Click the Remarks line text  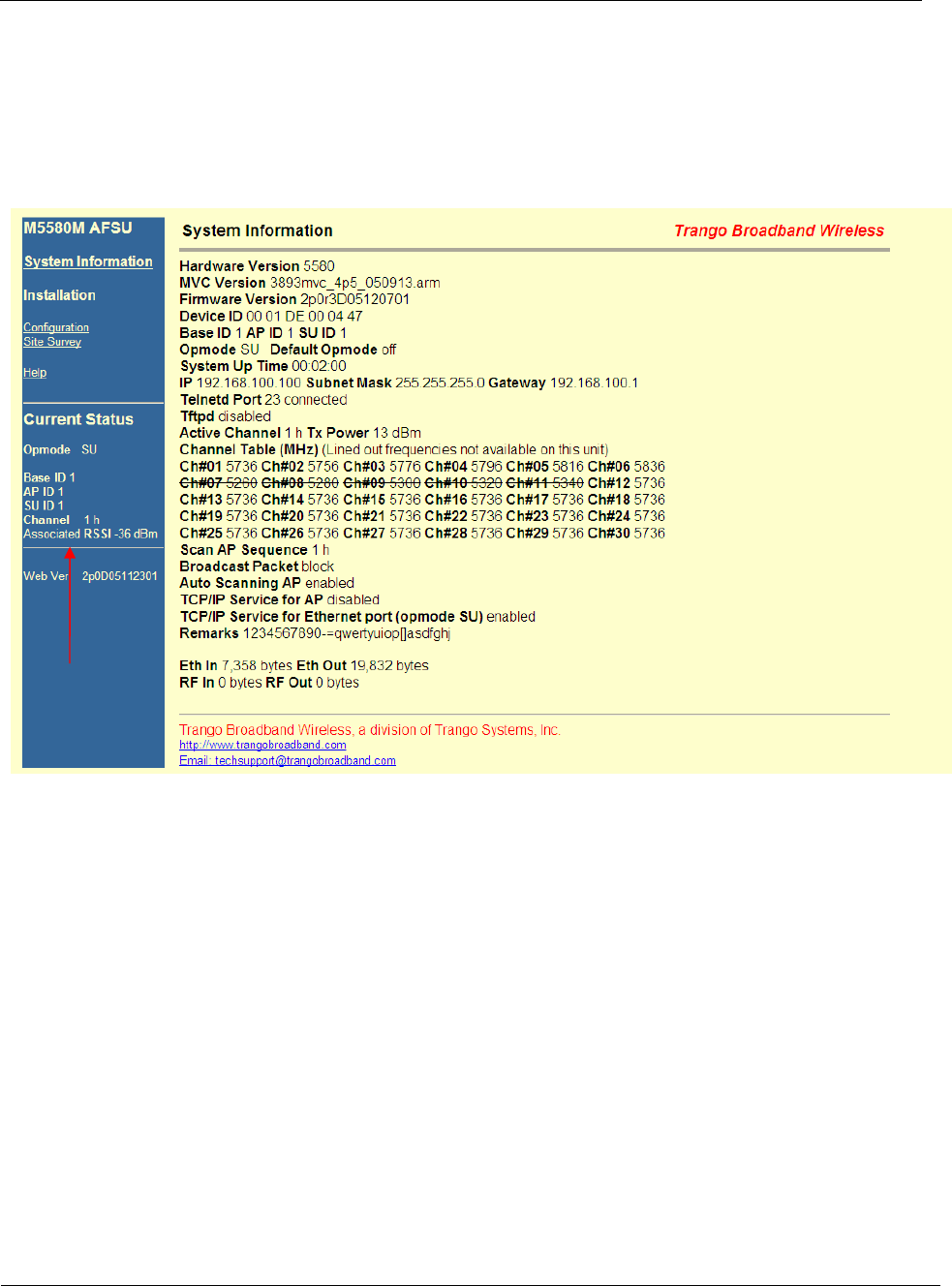pos(315,633)
